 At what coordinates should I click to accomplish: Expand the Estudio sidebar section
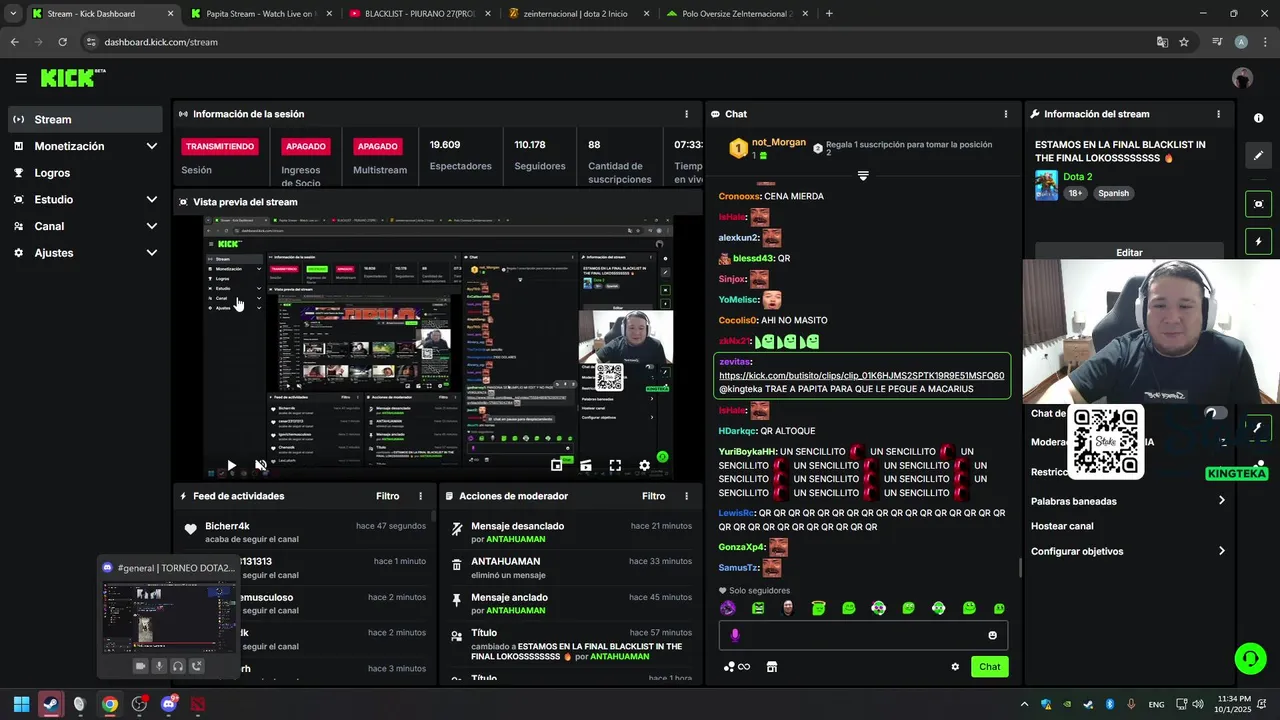[x=85, y=199]
